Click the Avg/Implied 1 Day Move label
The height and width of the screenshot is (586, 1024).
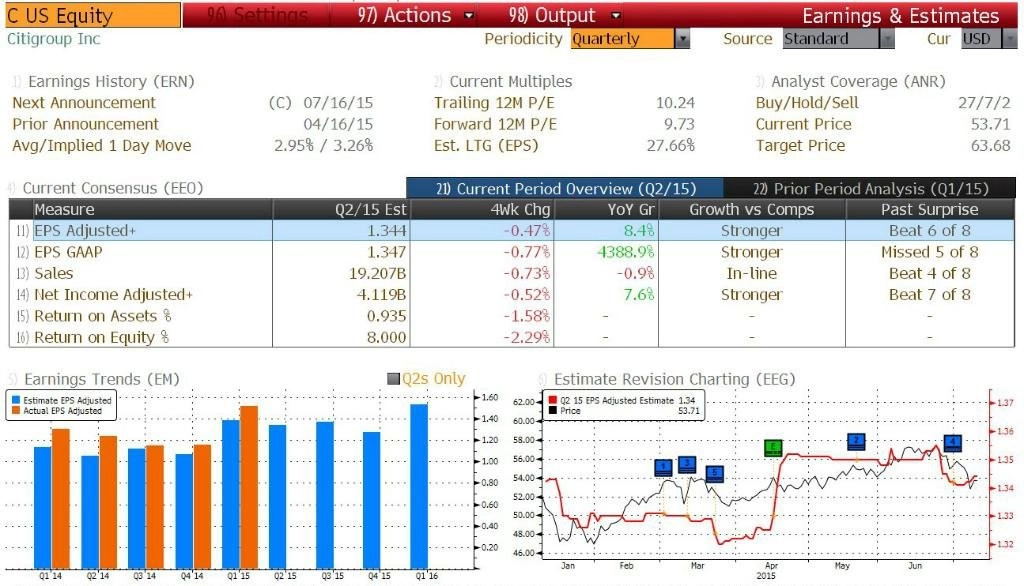point(102,146)
